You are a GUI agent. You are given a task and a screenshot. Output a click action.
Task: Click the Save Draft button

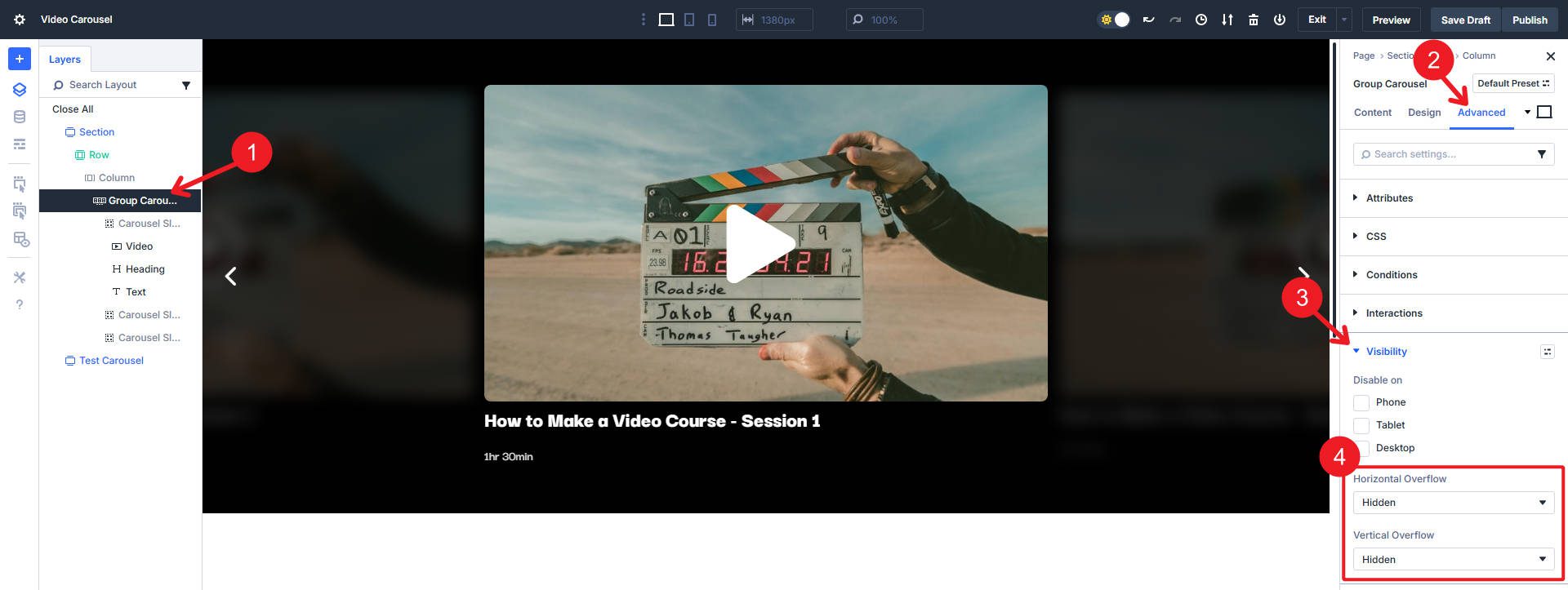(x=1465, y=20)
